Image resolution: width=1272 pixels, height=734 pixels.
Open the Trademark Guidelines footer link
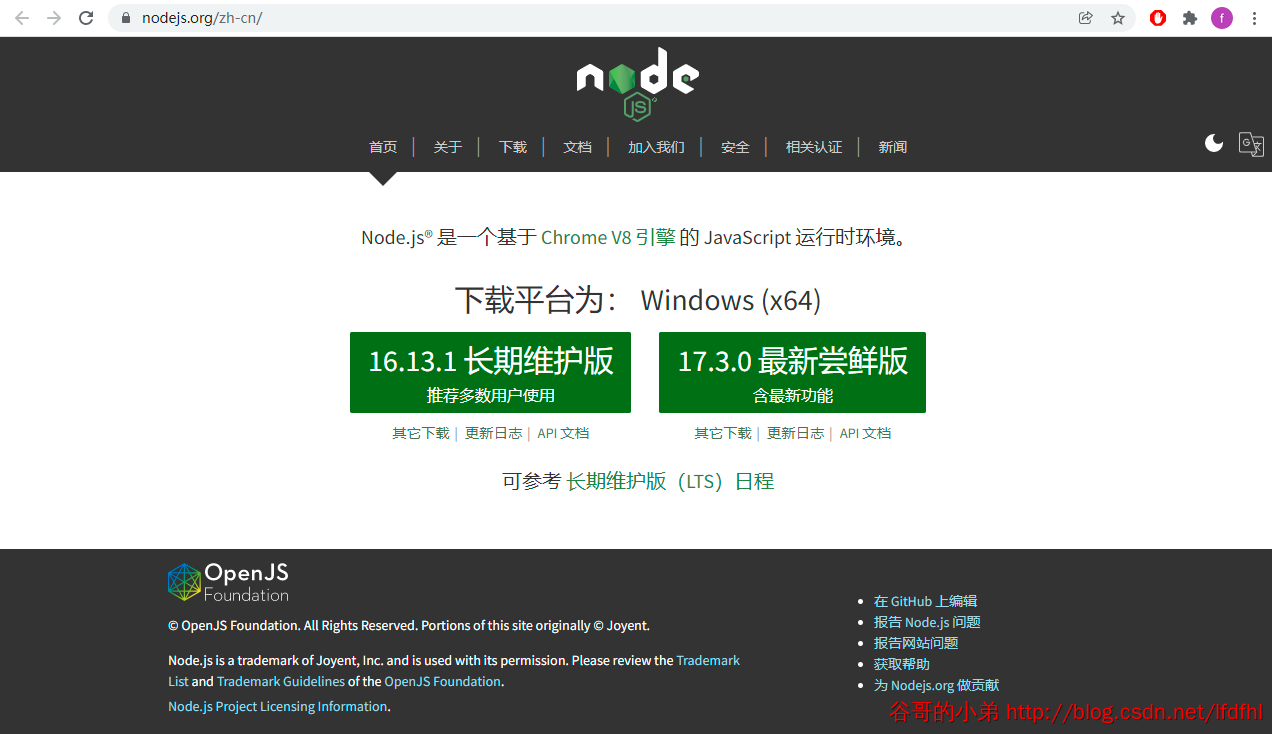tap(281, 681)
